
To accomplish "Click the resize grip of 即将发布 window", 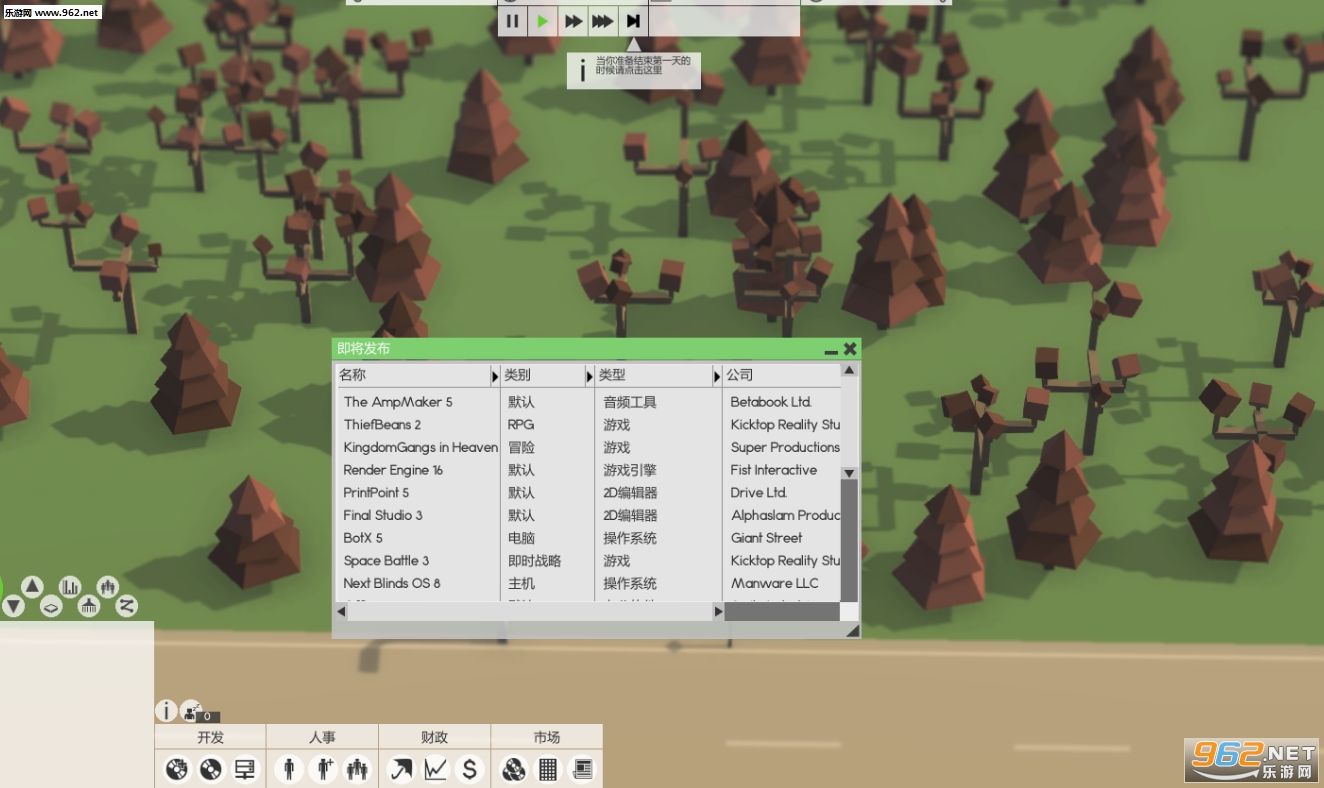I will (852, 630).
